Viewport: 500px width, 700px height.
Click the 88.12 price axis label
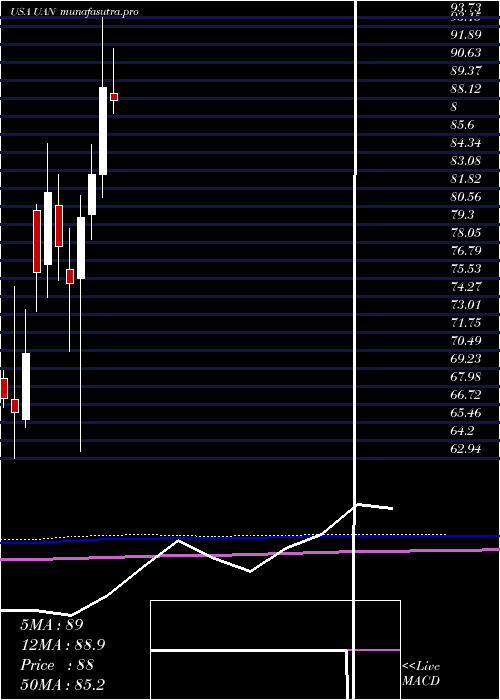tap(466, 89)
